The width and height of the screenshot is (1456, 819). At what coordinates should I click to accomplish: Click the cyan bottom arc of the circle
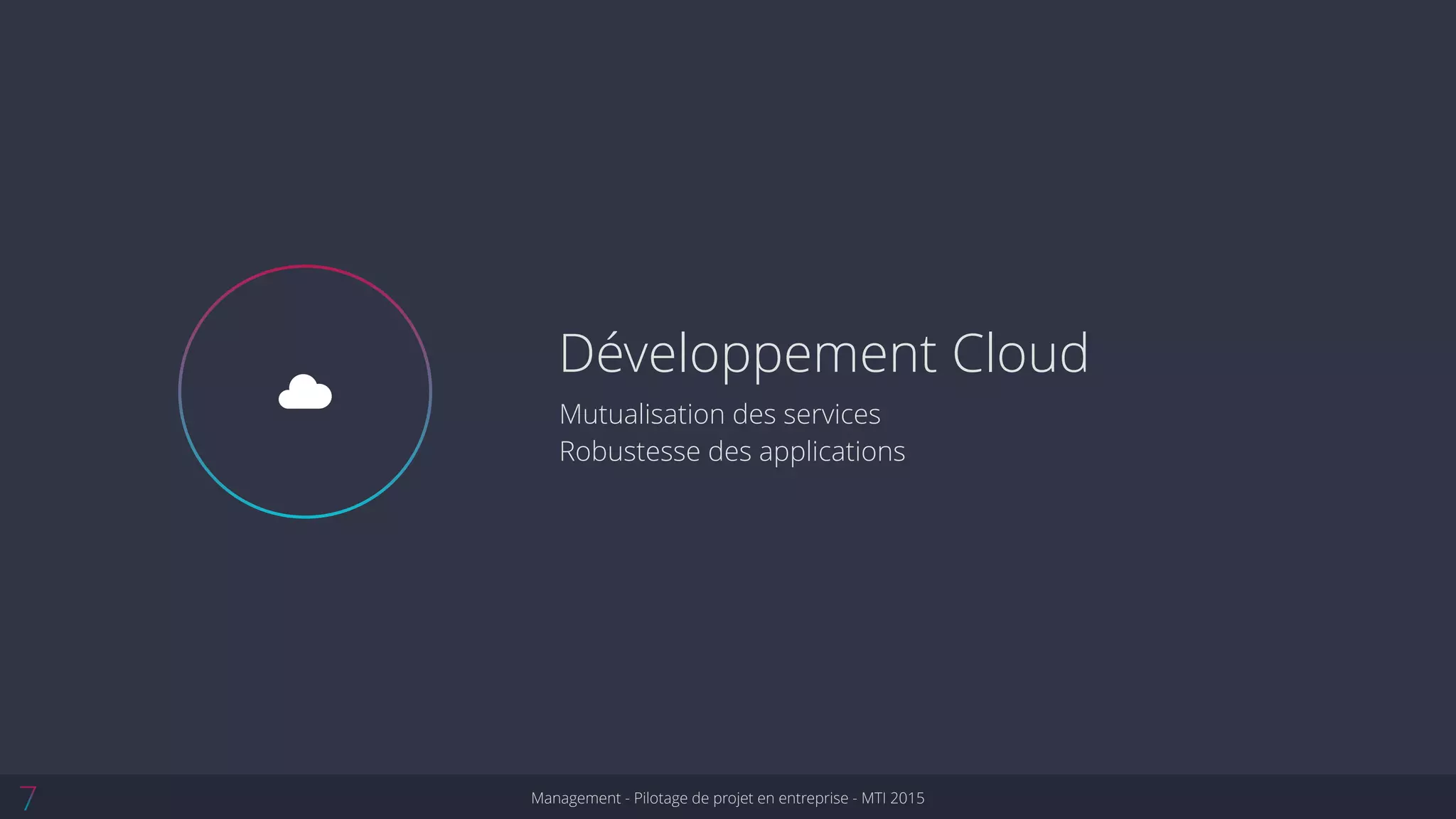305,516
